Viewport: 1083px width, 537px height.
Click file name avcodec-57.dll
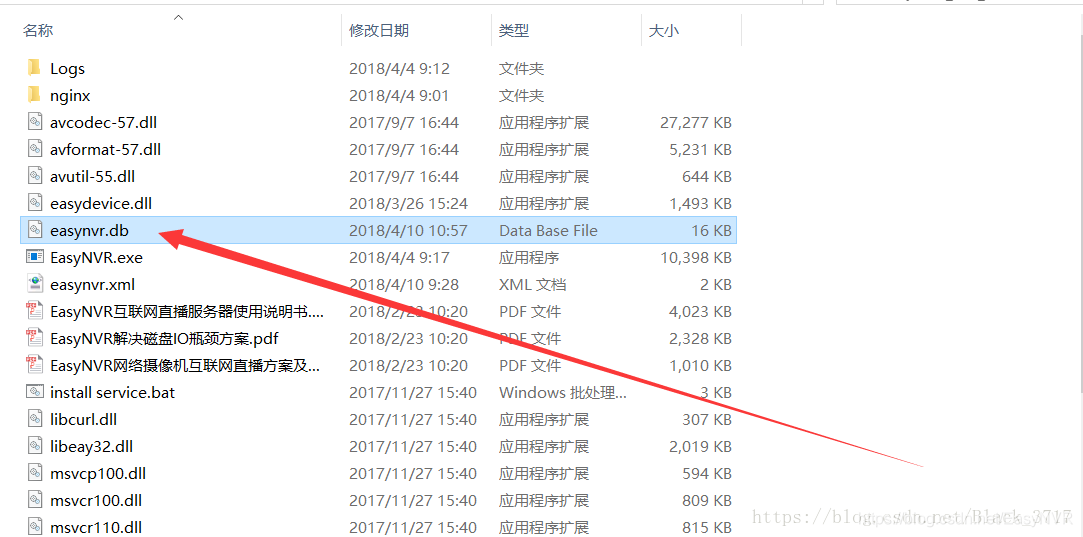104,122
